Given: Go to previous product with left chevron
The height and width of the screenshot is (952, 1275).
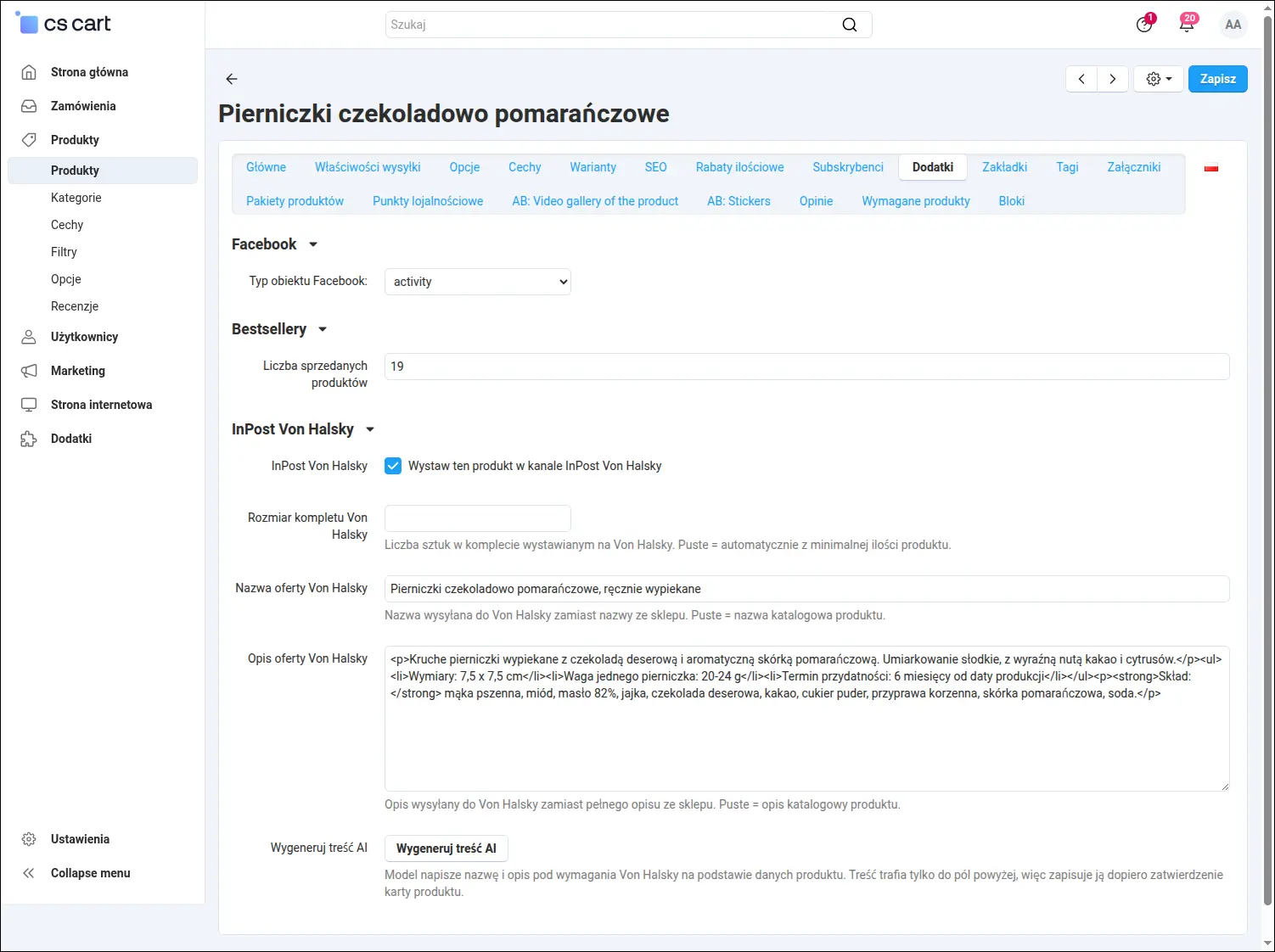Looking at the screenshot, I should [x=1081, y=79].
